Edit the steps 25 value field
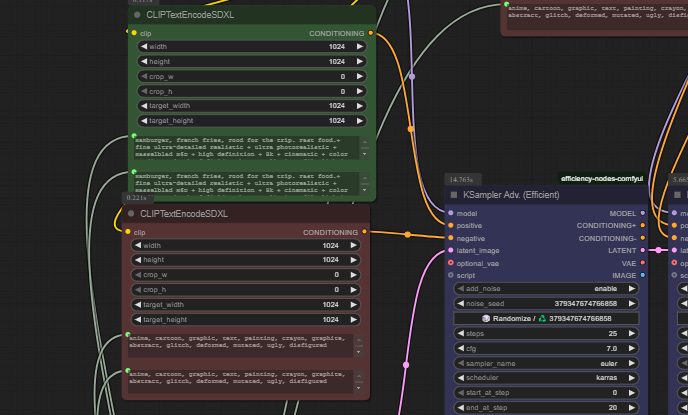The height and width of the screenshot is (415, 688). [x=546, y=333]
